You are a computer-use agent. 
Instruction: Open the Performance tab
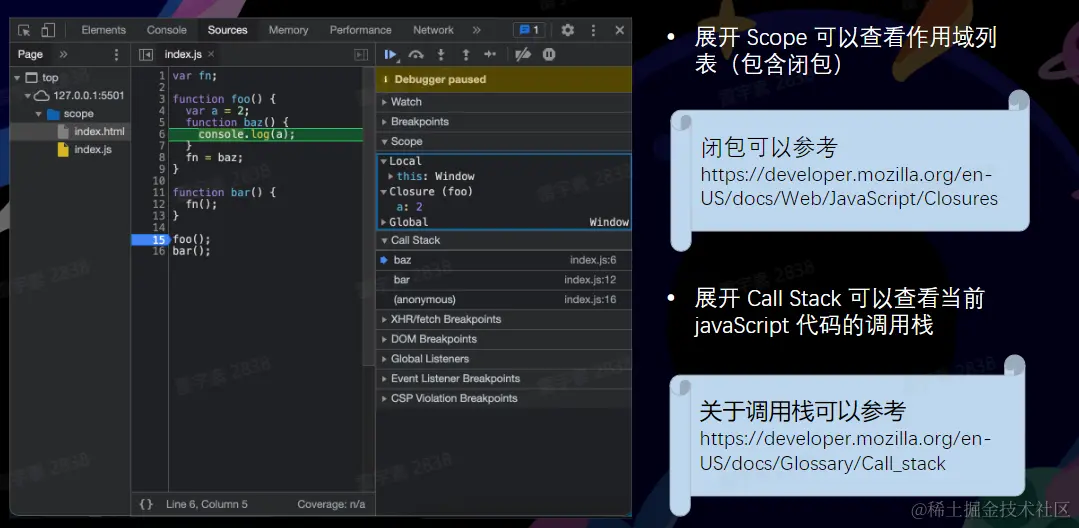pyautogui.click(x=361, y=30)
